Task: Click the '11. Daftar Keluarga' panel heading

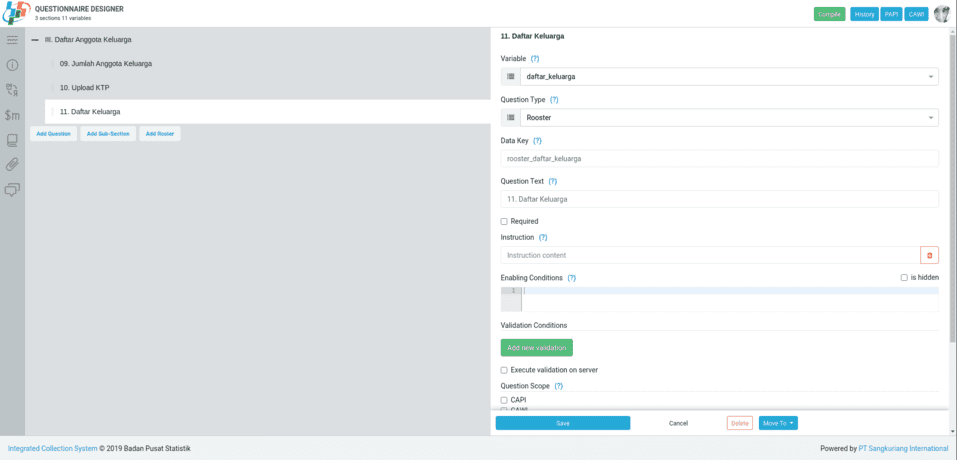Action: click(532, 36)
